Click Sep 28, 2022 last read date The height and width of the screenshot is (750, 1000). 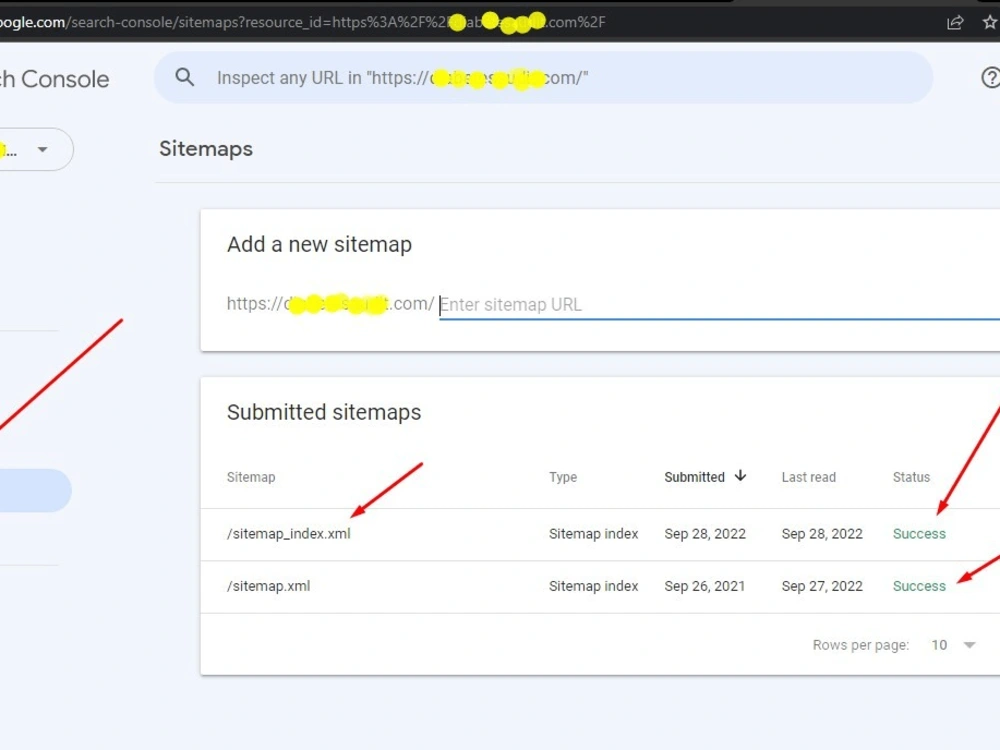point(821,534)
